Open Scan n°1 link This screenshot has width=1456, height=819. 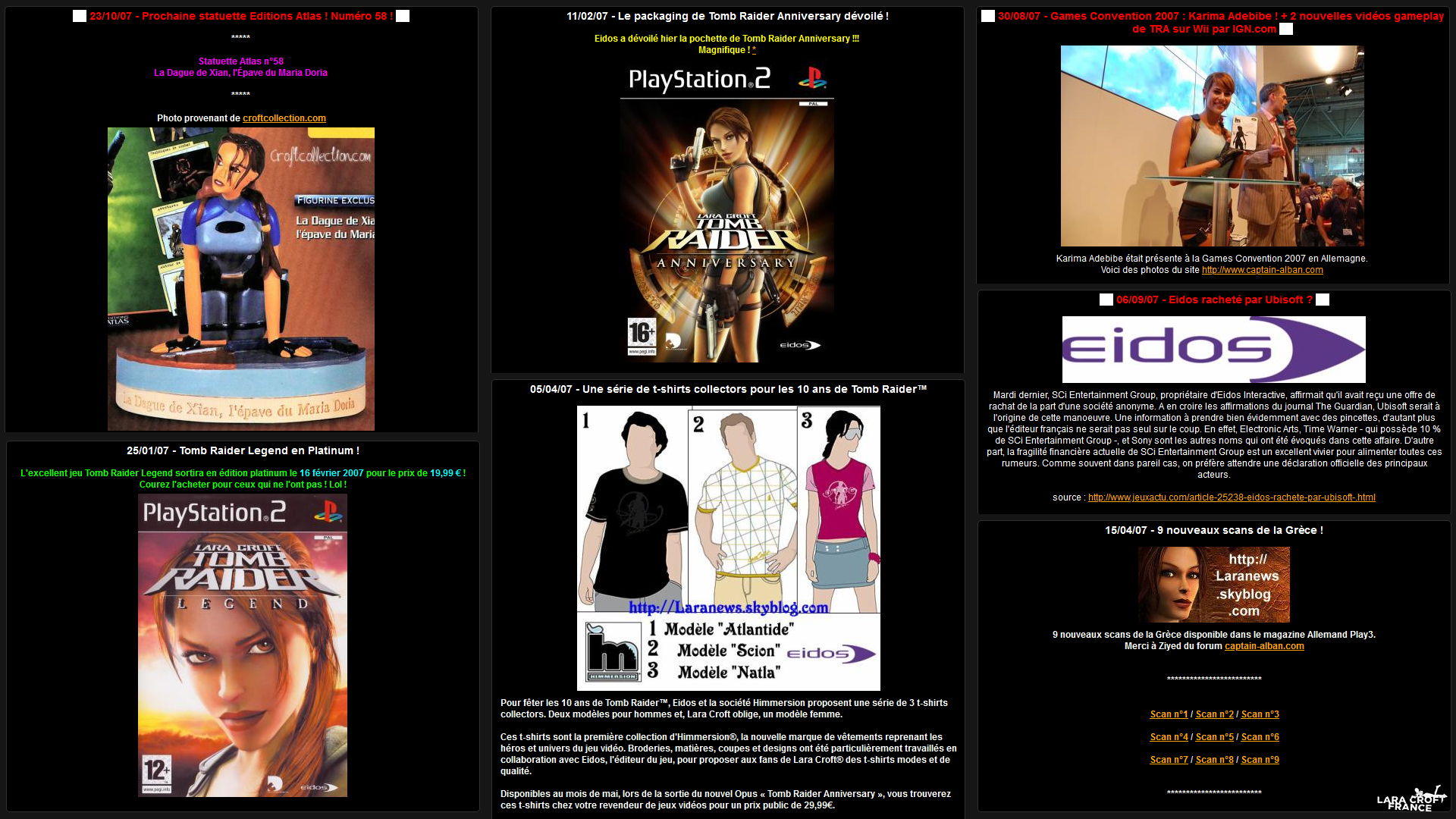(x=1169, y=714)
